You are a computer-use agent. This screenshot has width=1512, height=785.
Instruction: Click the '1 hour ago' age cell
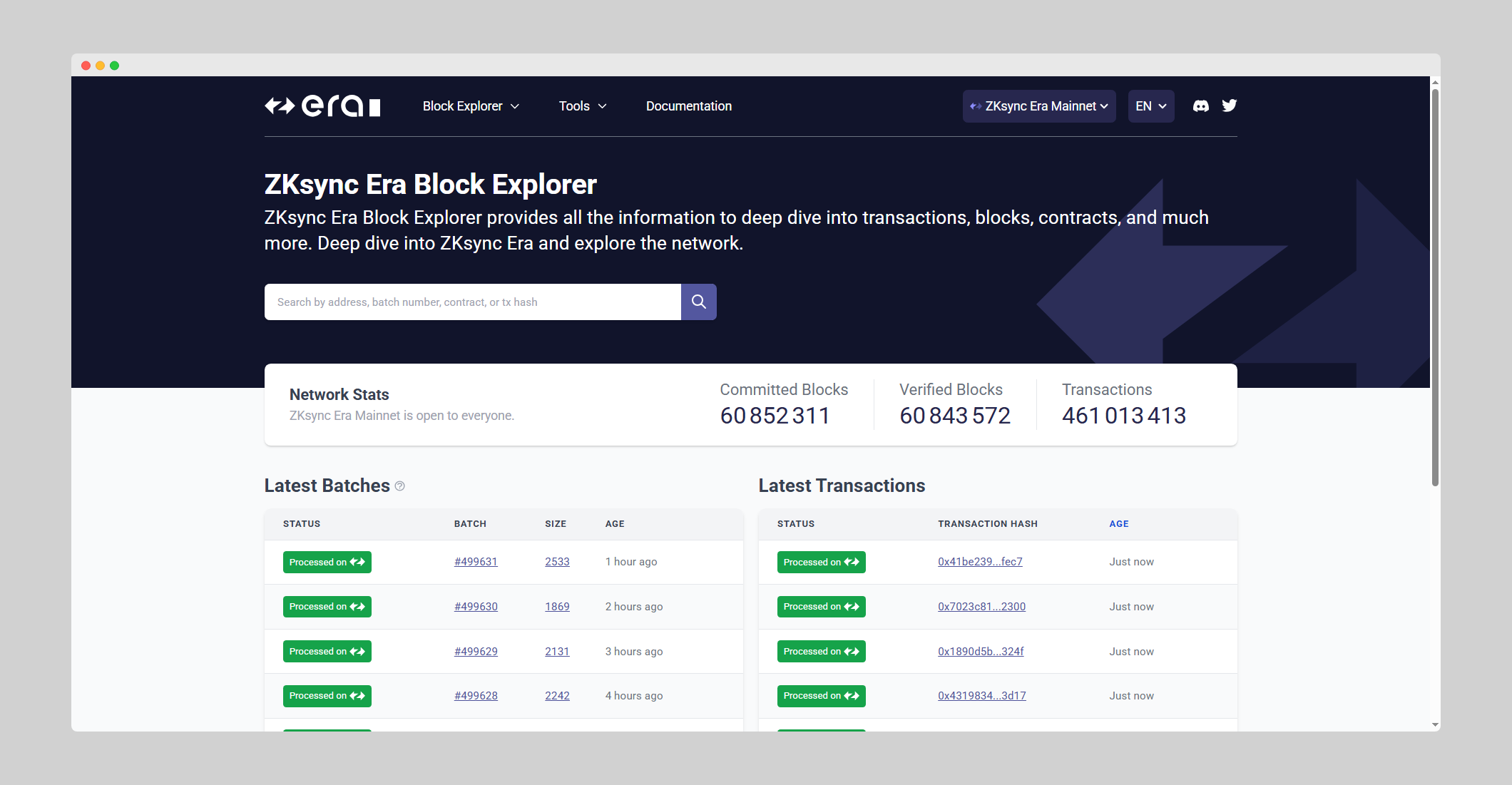(x=631, y=562)
